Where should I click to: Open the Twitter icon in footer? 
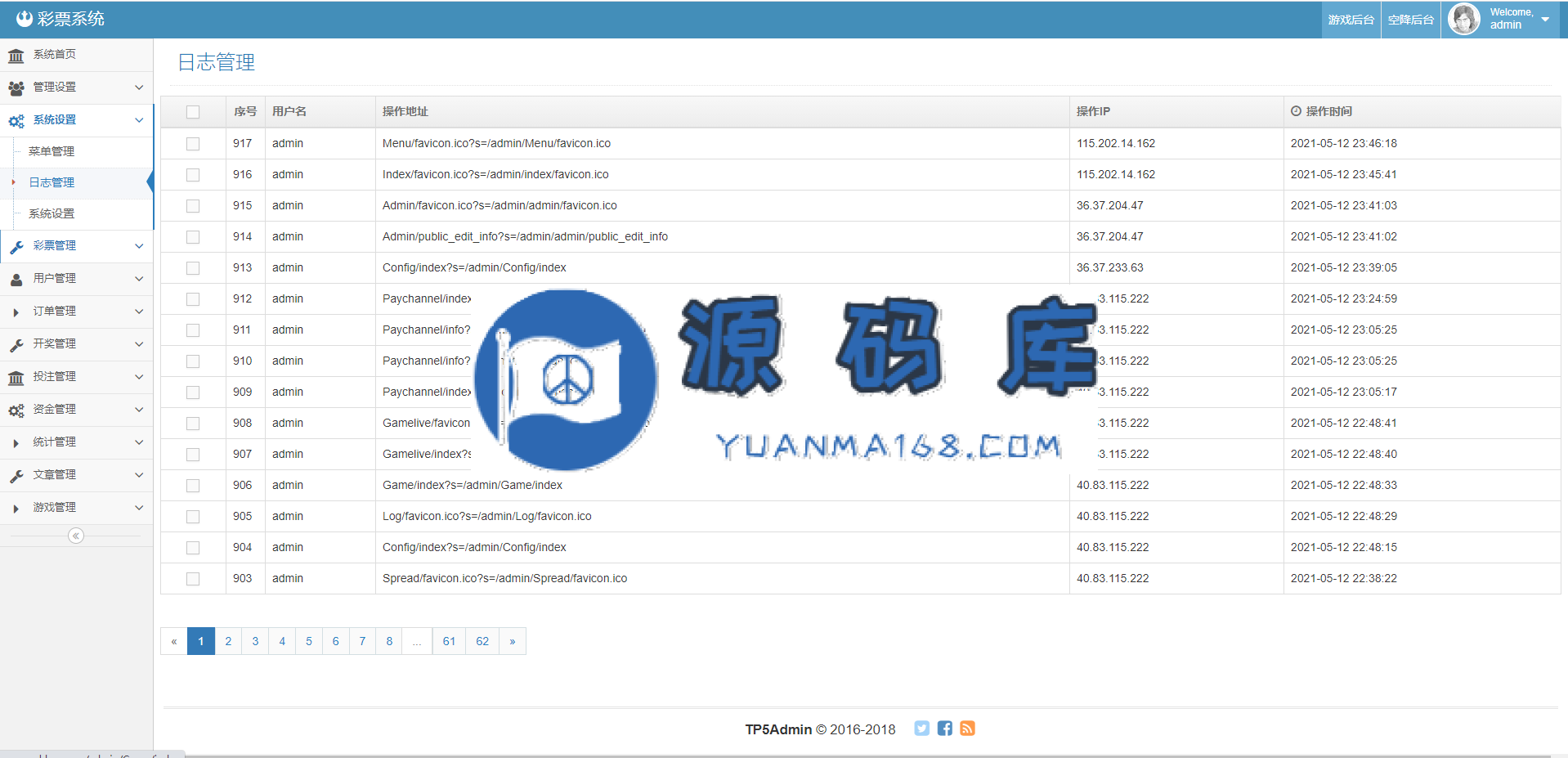[921, 729]
